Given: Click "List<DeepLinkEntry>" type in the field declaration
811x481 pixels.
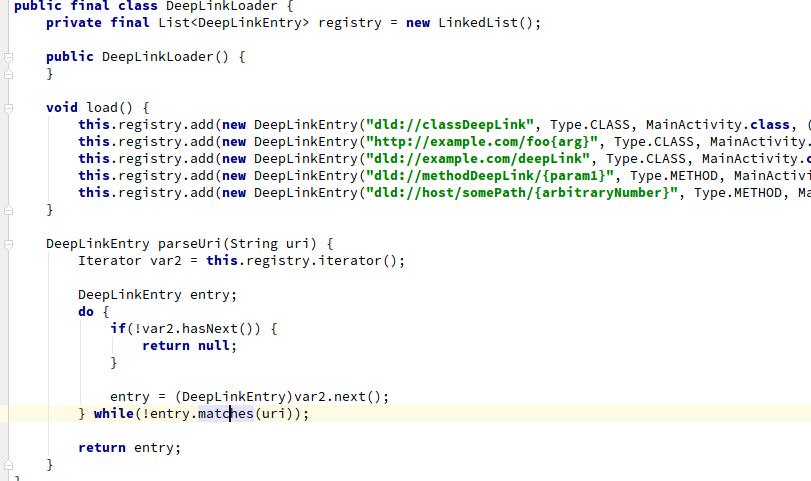Looking at the screenshot, I should point(234,23).
